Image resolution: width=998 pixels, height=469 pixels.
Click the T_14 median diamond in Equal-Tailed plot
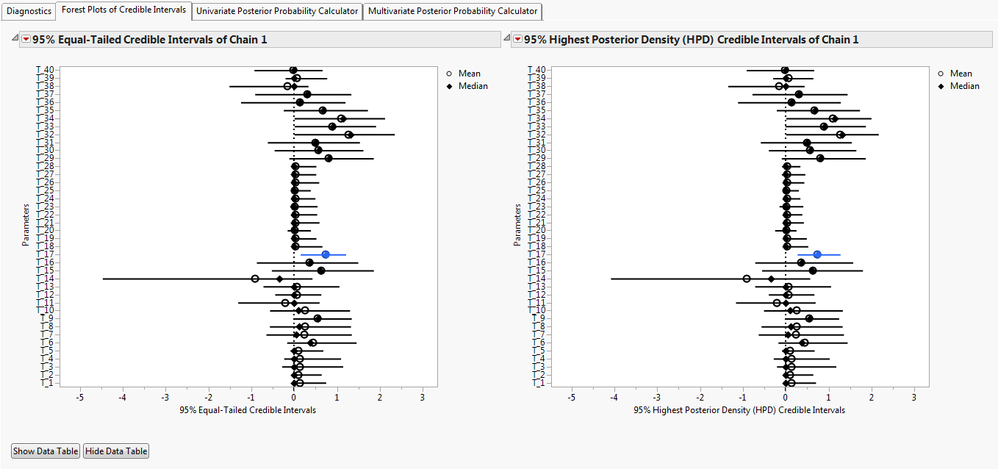coord(279,279)
